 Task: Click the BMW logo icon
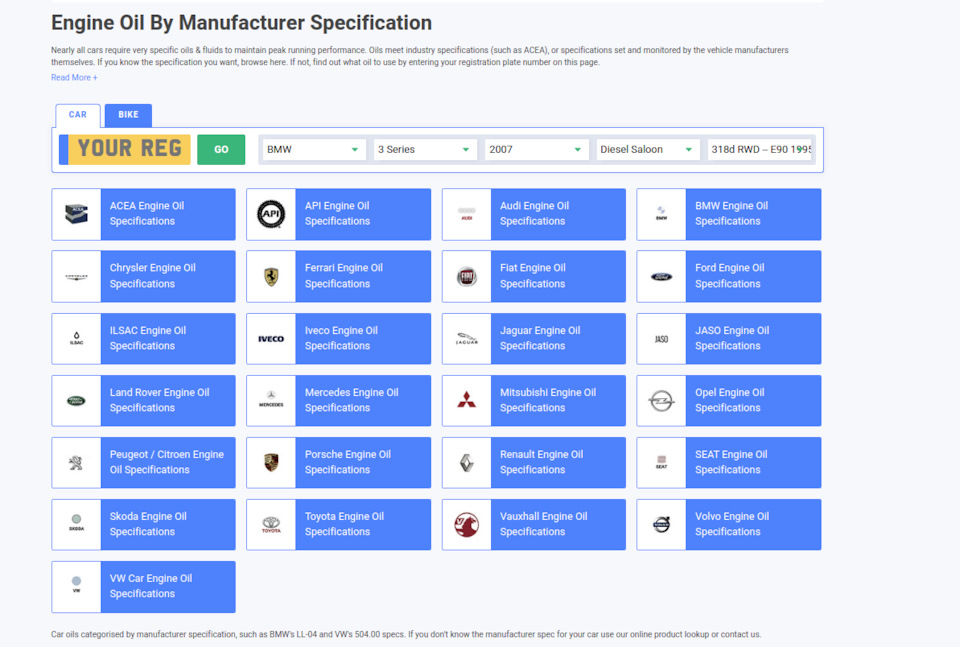click(662, 214)
